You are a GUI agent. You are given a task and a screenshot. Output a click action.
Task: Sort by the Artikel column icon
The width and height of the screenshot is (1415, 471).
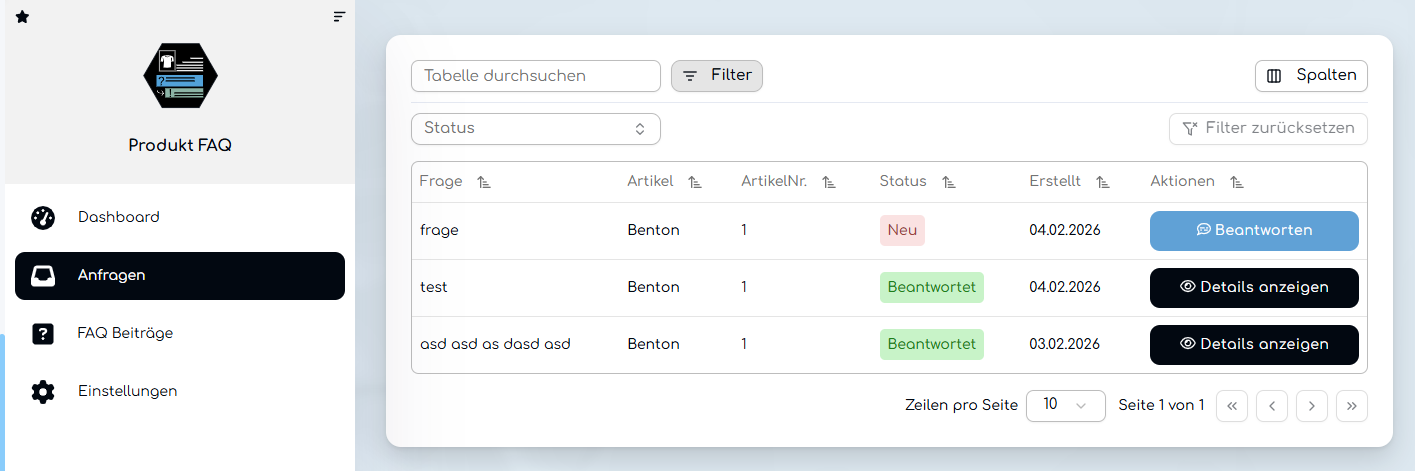(x=695, y=182)
